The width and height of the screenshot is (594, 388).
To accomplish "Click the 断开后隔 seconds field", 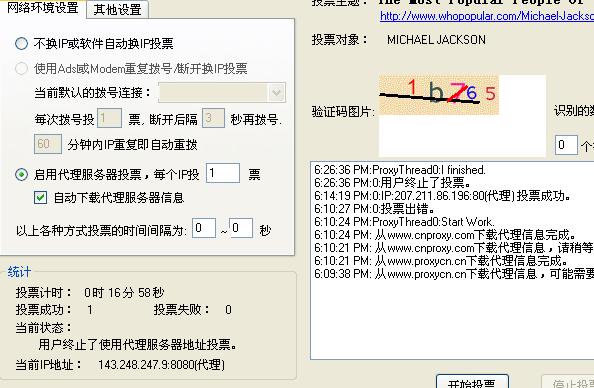I will pyautogui.click(x=213, y=118).
